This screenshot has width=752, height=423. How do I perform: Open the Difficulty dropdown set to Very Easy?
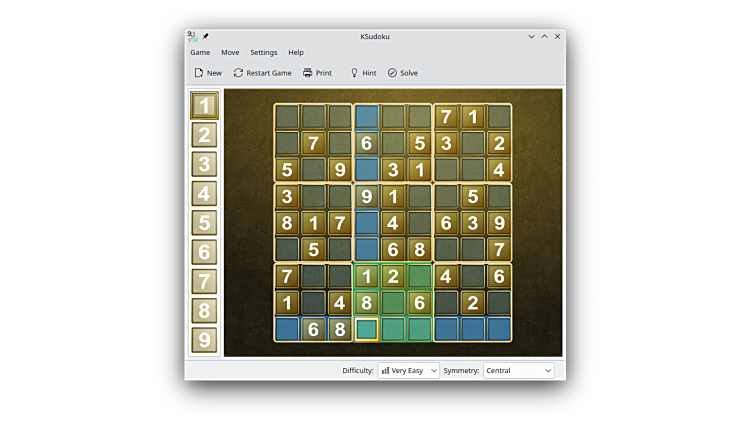[x=408, y=370]
